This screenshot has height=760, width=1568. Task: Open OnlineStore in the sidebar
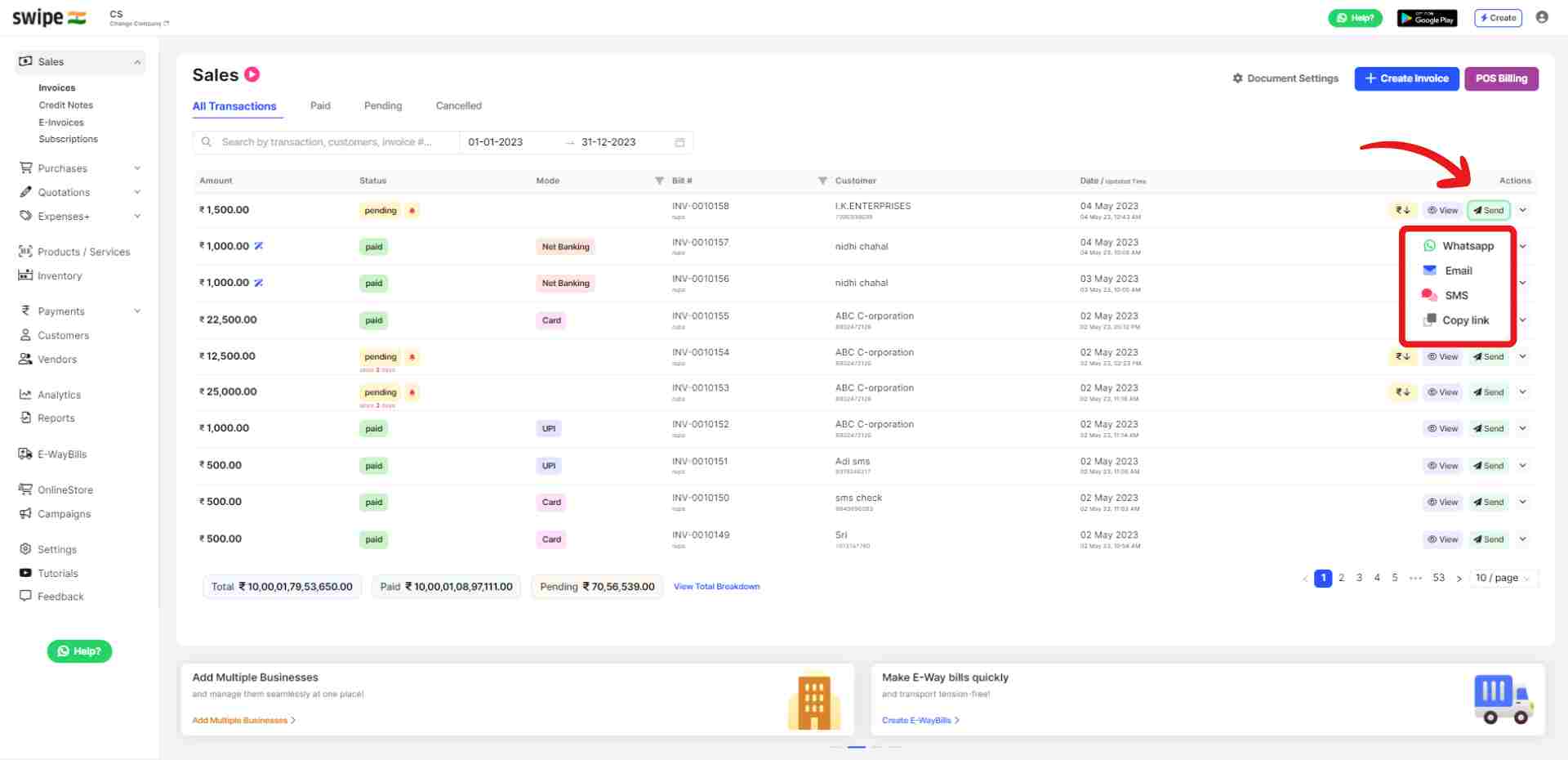(x=56, y=490)
